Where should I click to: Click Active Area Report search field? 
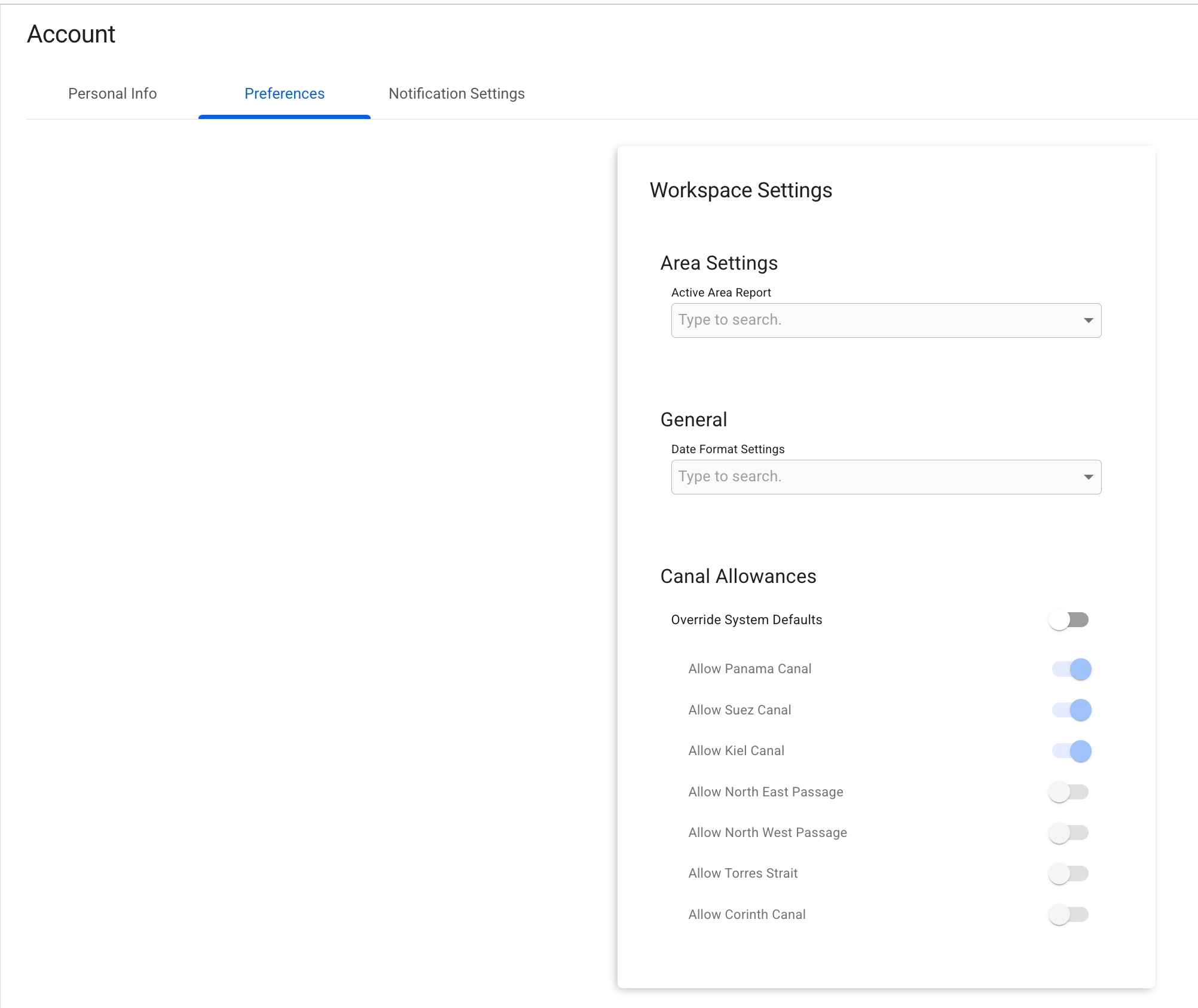(x=873, y=320)
